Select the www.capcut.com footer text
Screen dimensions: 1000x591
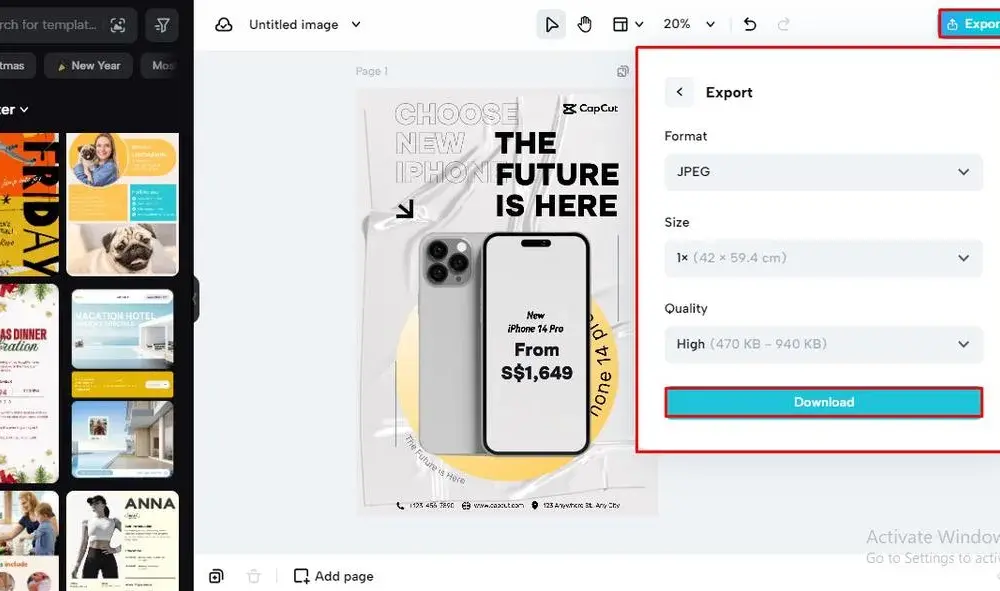(498, 506)
